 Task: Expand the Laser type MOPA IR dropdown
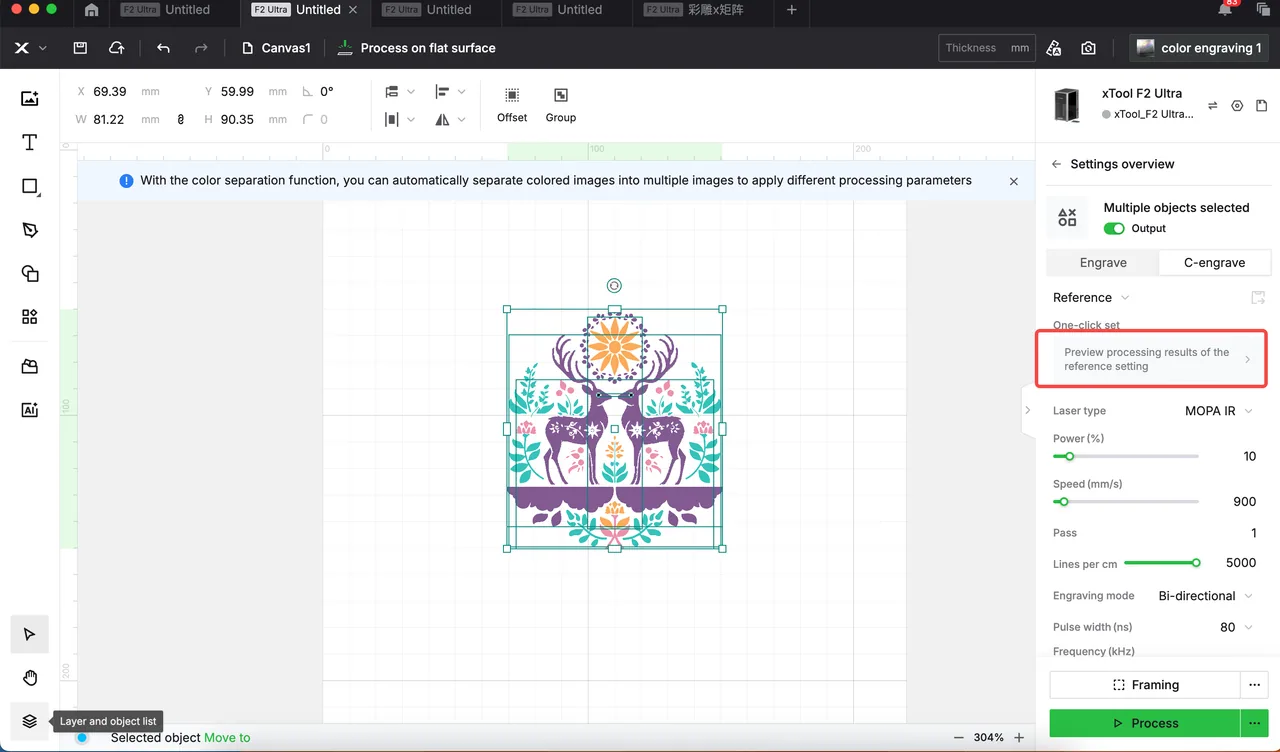(1218, 411)
